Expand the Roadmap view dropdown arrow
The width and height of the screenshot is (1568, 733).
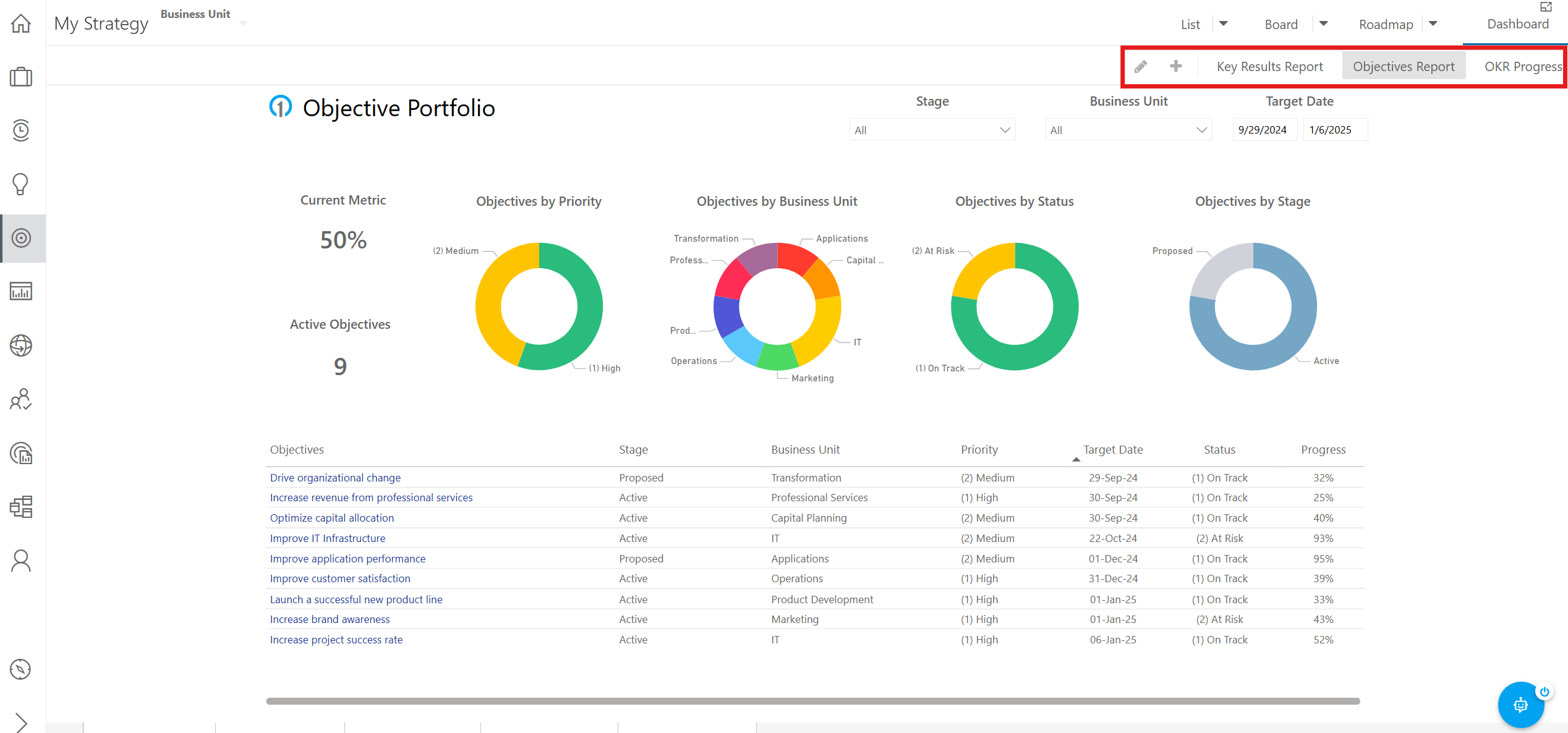pyautogui.click(x=1433, y=23)
